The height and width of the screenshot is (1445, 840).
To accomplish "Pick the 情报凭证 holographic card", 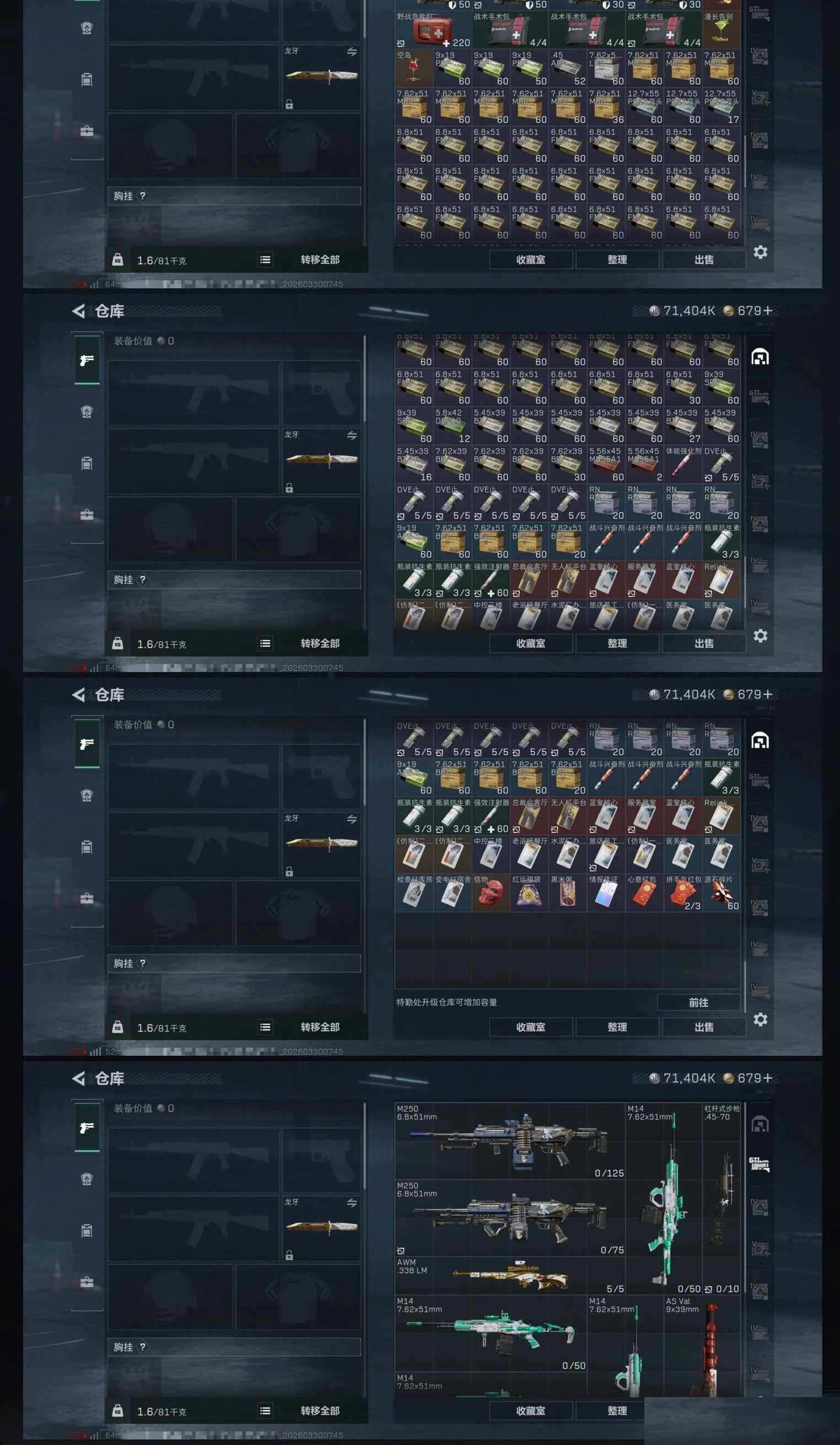I will point(606,893).
